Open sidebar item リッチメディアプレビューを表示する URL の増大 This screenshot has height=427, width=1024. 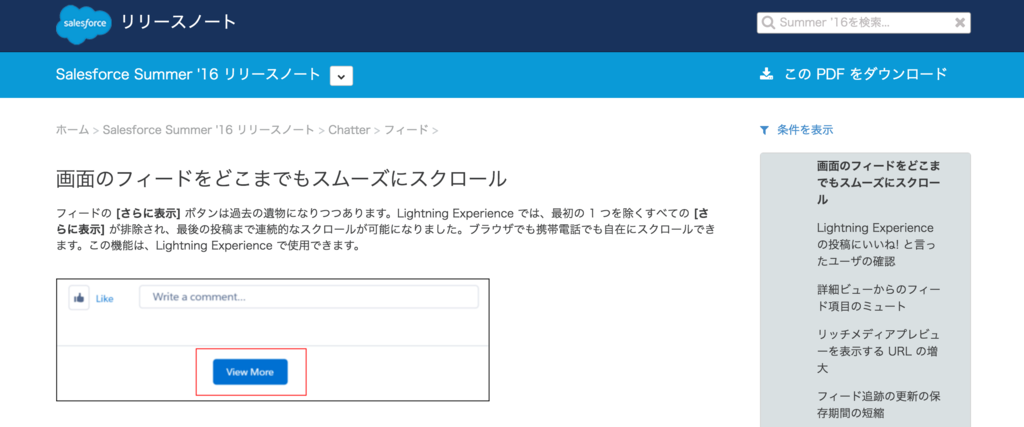pos(878,351)
